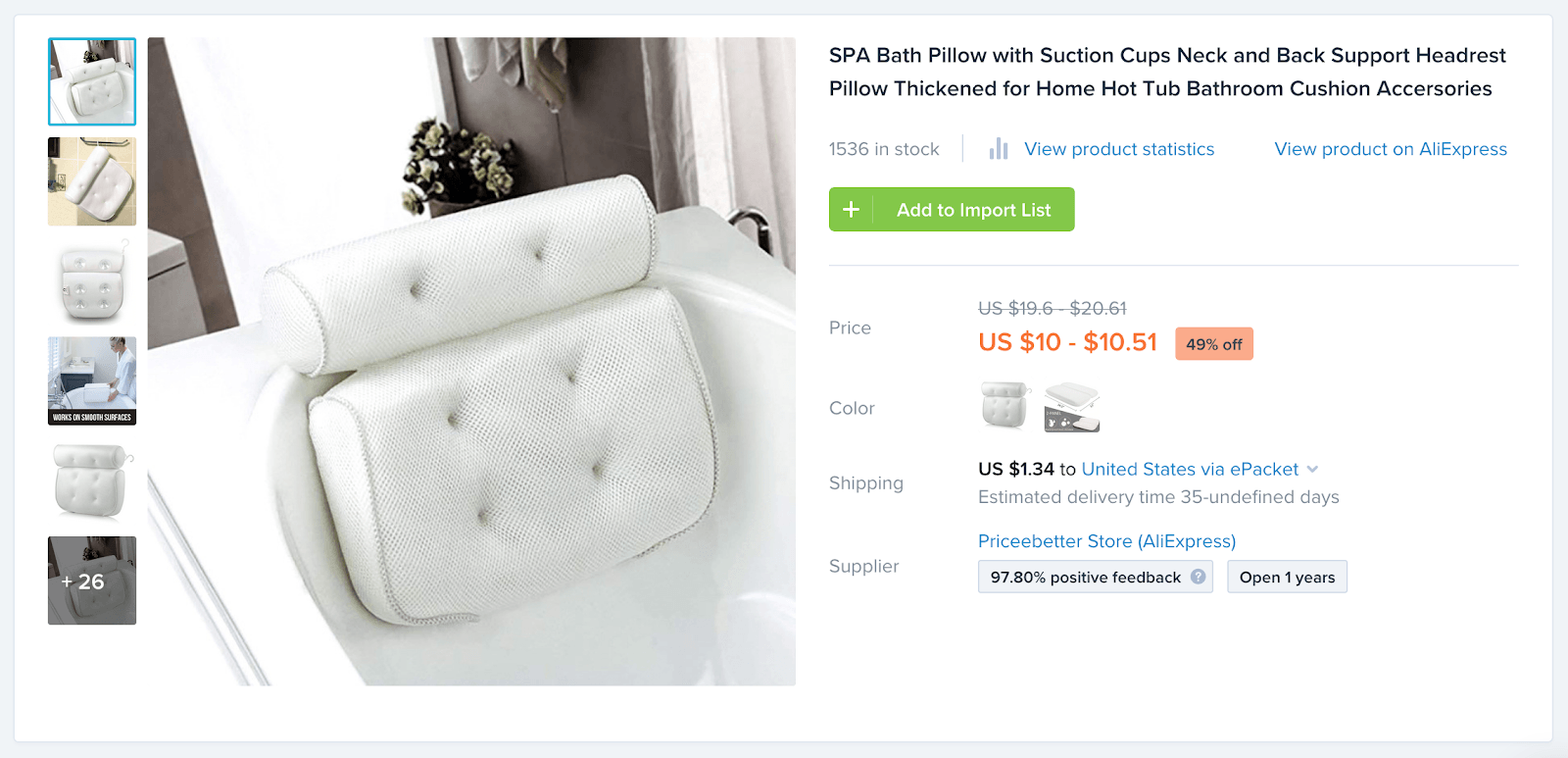Select the second color variant swatch
The width and height of the screenshot is (1568, 758).
pyautogui.click(x=1072, y=407)
